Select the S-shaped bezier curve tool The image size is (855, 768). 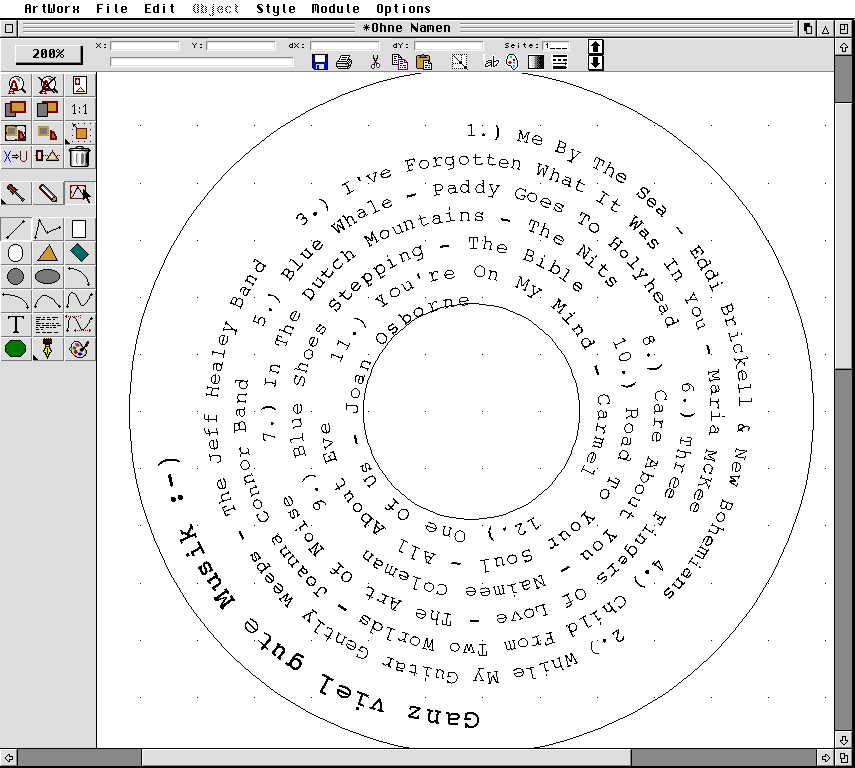point(80,301)
